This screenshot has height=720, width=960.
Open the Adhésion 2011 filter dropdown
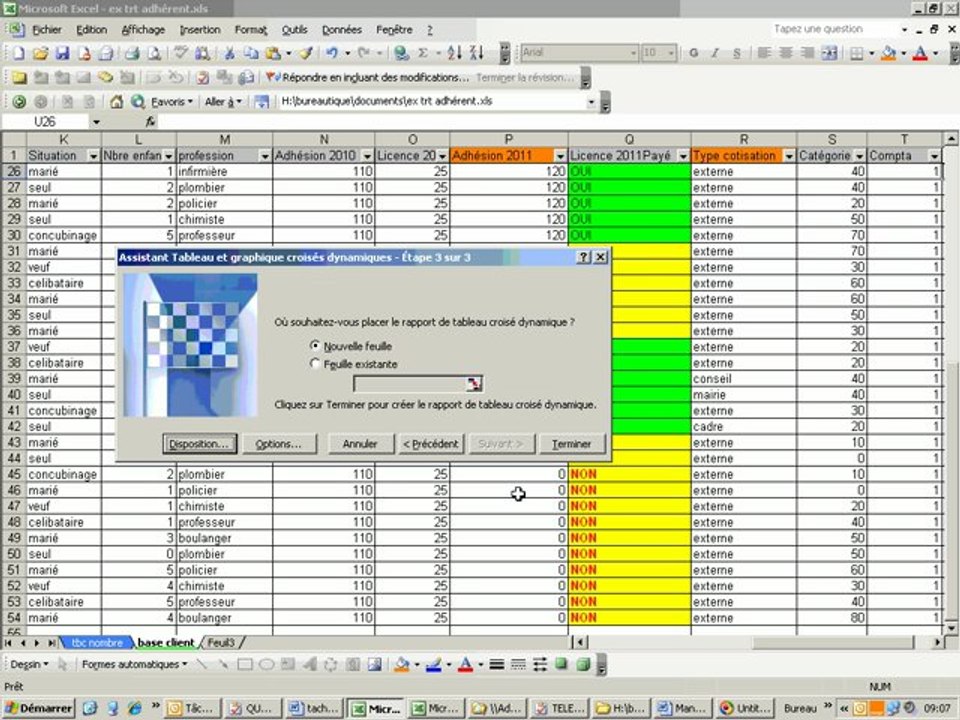point(560,156)
